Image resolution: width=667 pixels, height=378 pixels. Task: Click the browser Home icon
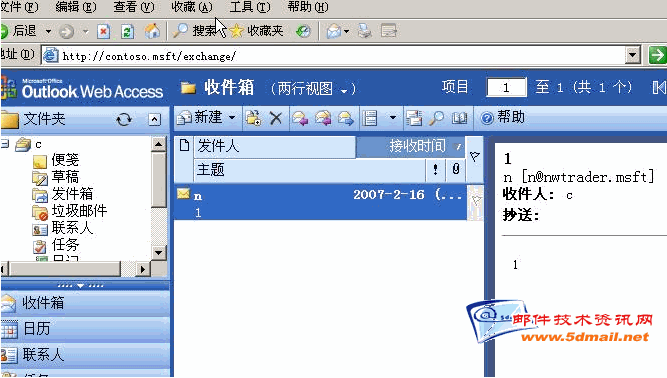click(152, 31)
